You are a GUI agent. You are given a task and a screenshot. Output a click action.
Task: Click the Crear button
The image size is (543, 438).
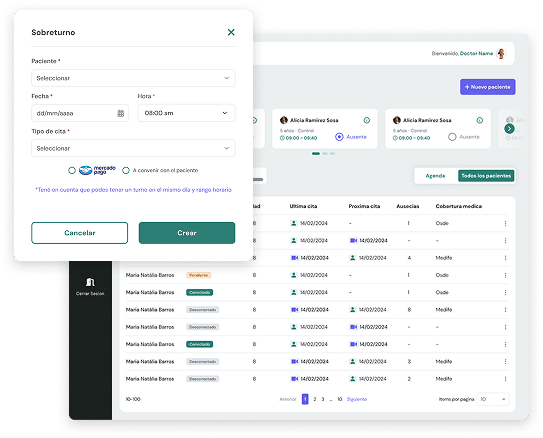(187, 233)
